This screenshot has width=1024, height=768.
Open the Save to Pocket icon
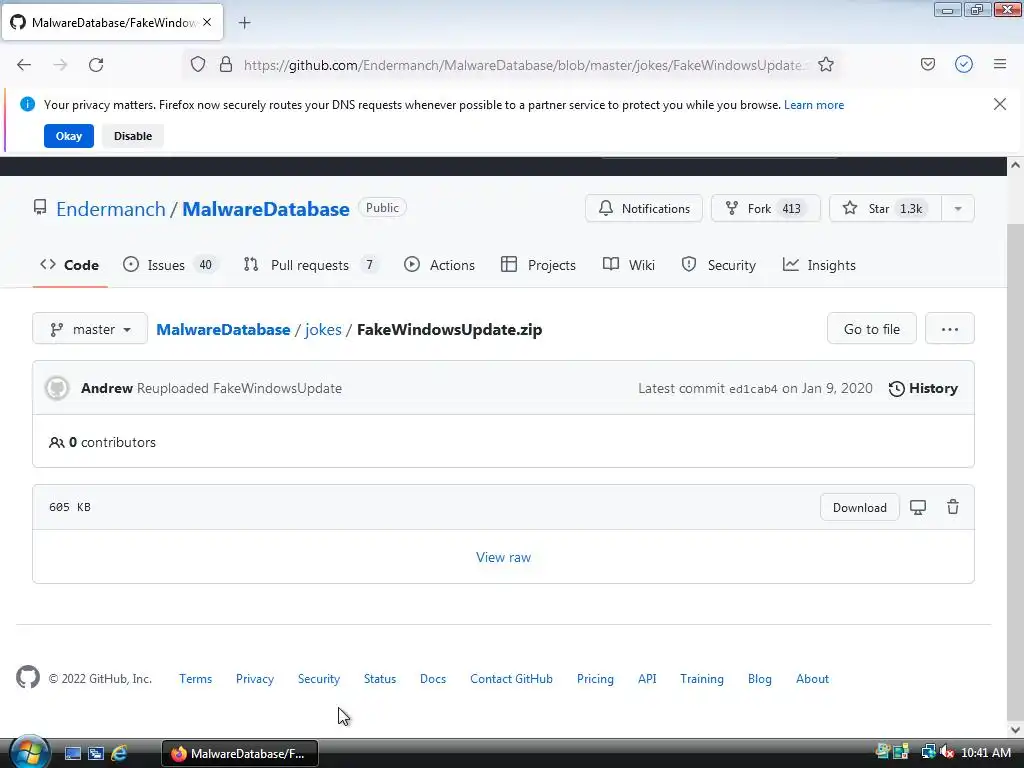[x=928, y=64]
